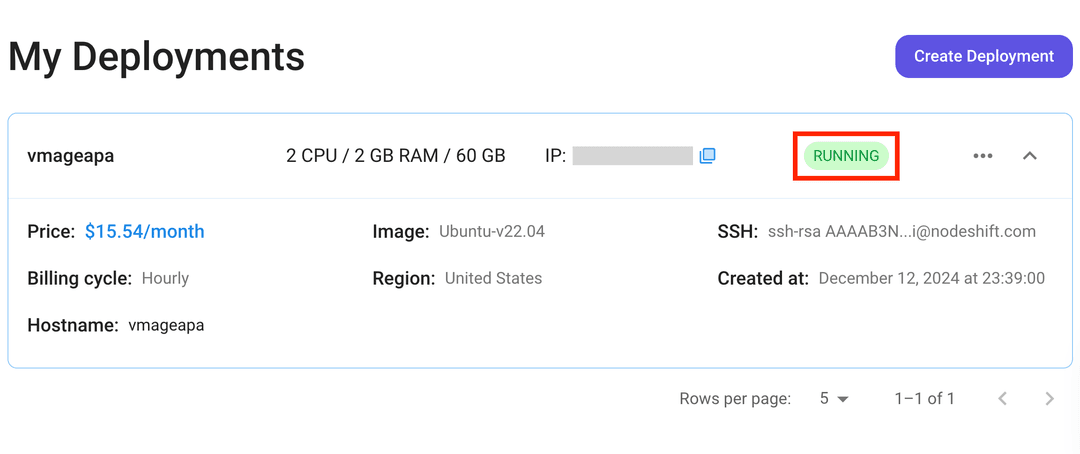This screenshot has width=1080, height=454.
Task: Open the $15.54/month price link
Action: click(144, 232)
